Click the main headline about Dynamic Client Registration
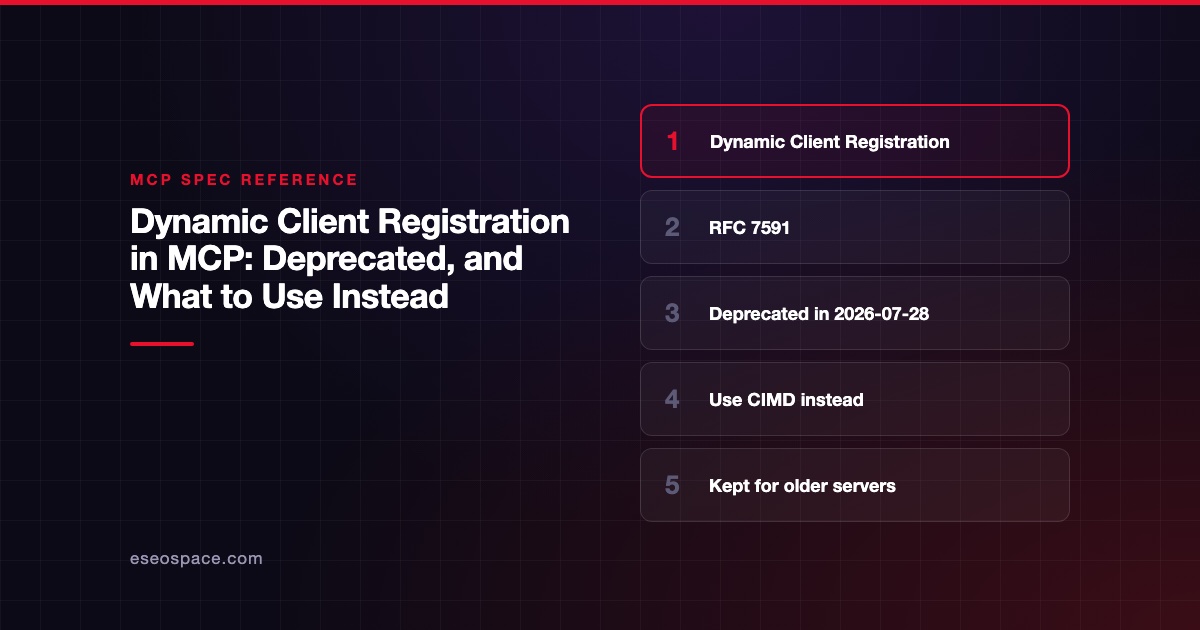 350,259
